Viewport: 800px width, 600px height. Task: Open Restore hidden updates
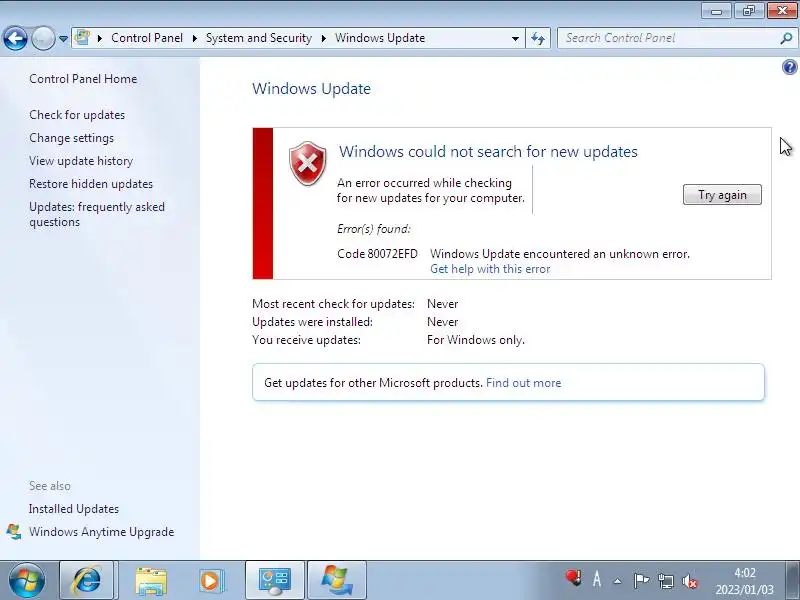(x=91, y=184)
